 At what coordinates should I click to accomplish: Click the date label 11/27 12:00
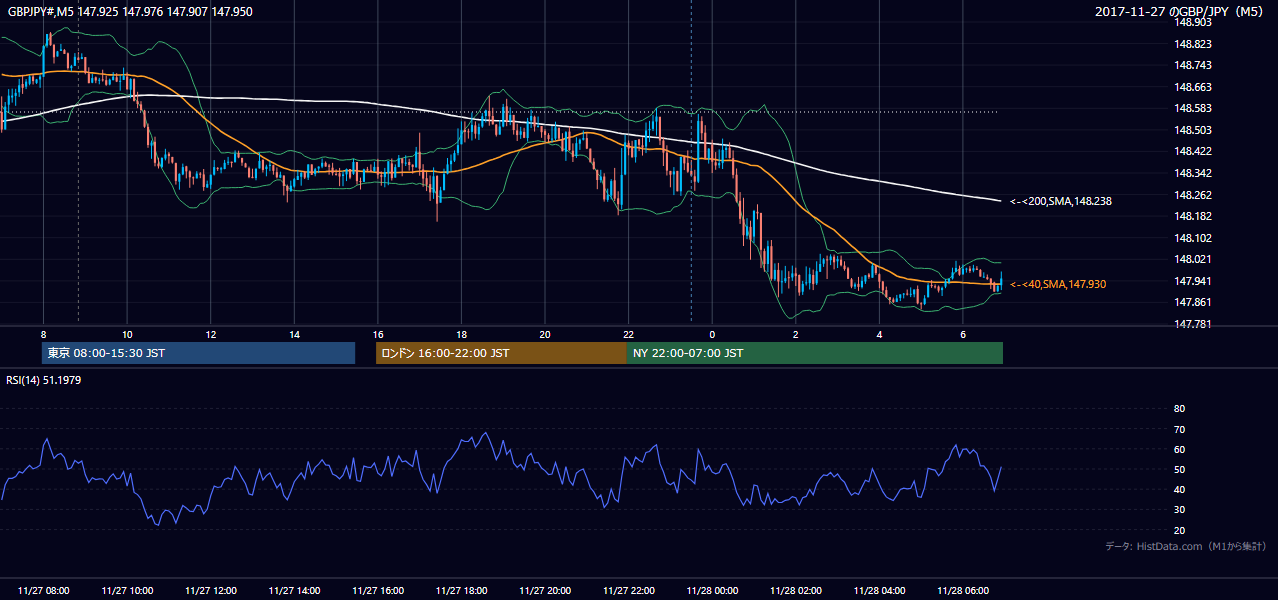211,591
